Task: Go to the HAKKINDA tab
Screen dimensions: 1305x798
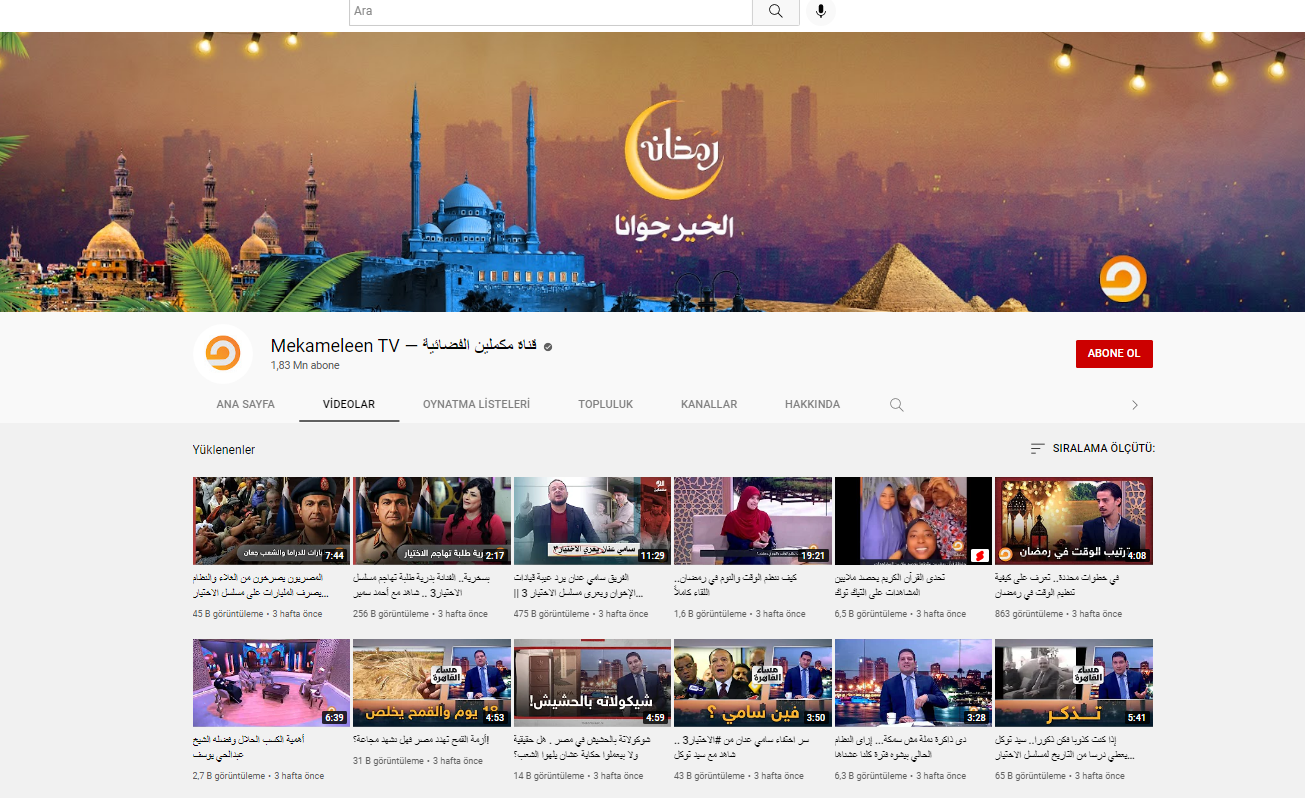Action: (x=812, y=405)
